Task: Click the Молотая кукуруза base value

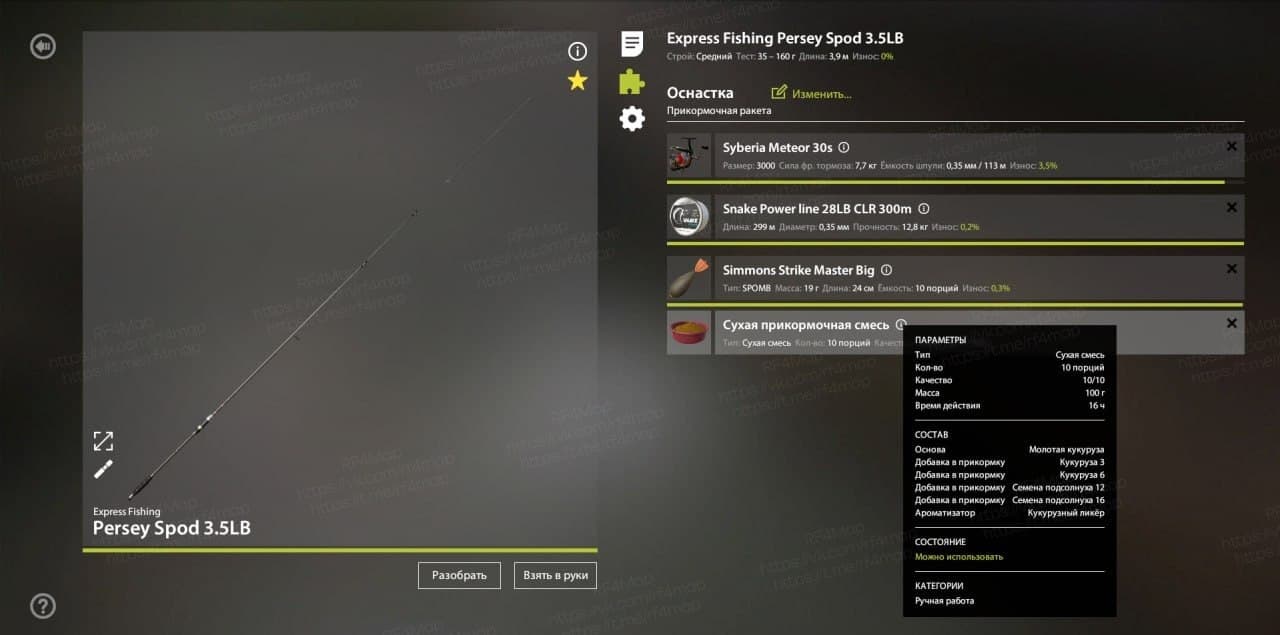Action: pos(1067,450)
